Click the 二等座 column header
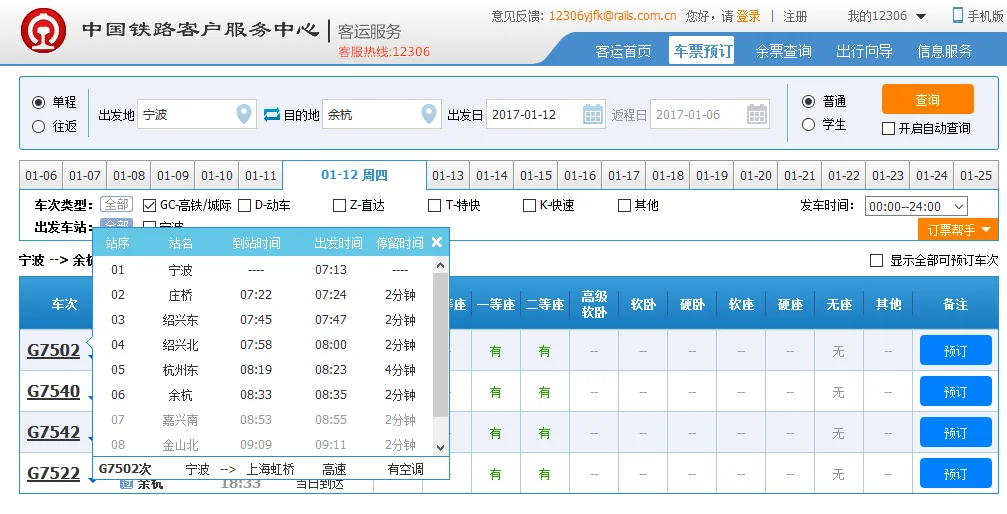 click(545, 305)
